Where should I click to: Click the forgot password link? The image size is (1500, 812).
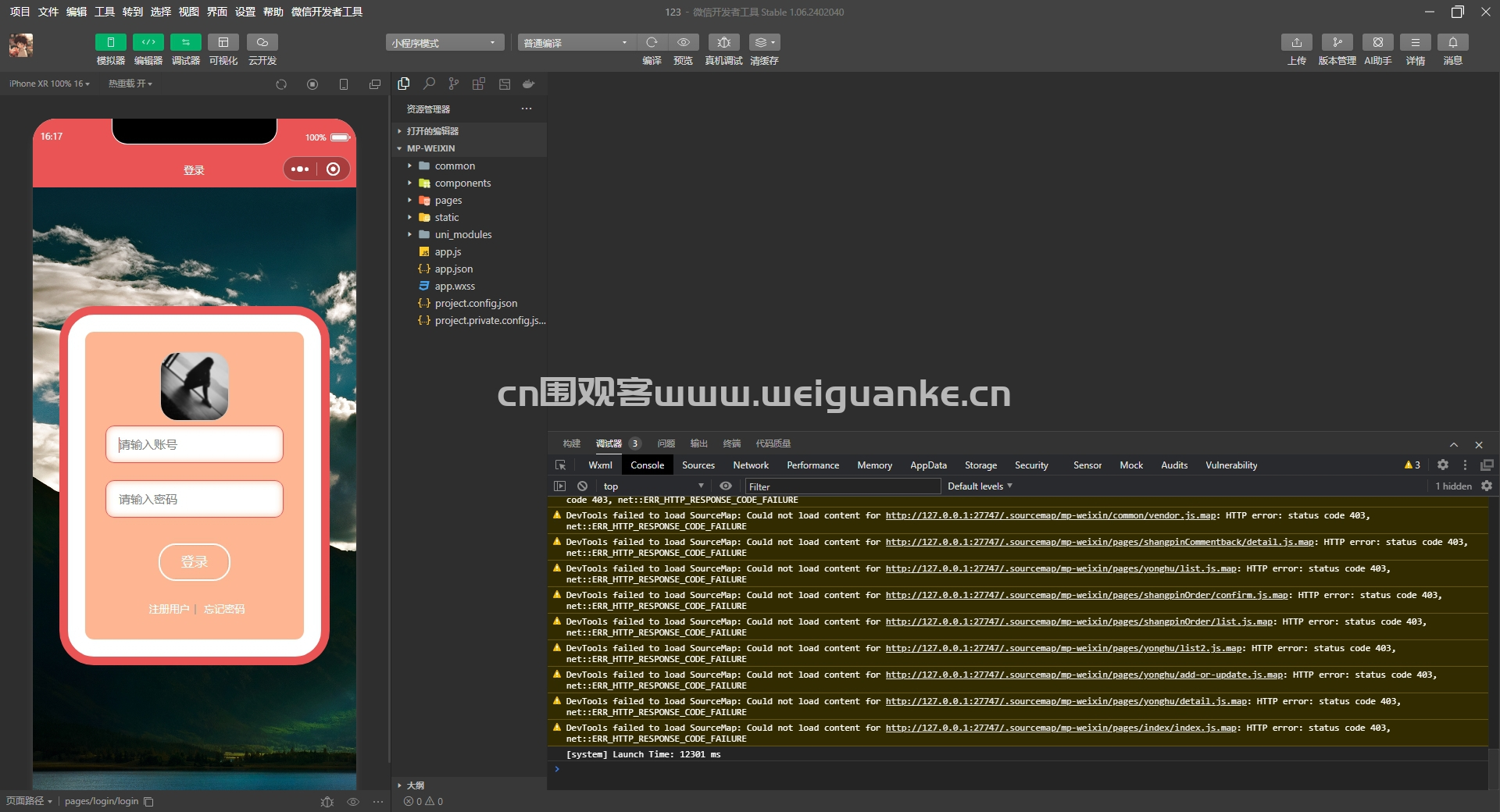(x=224, y=609)
